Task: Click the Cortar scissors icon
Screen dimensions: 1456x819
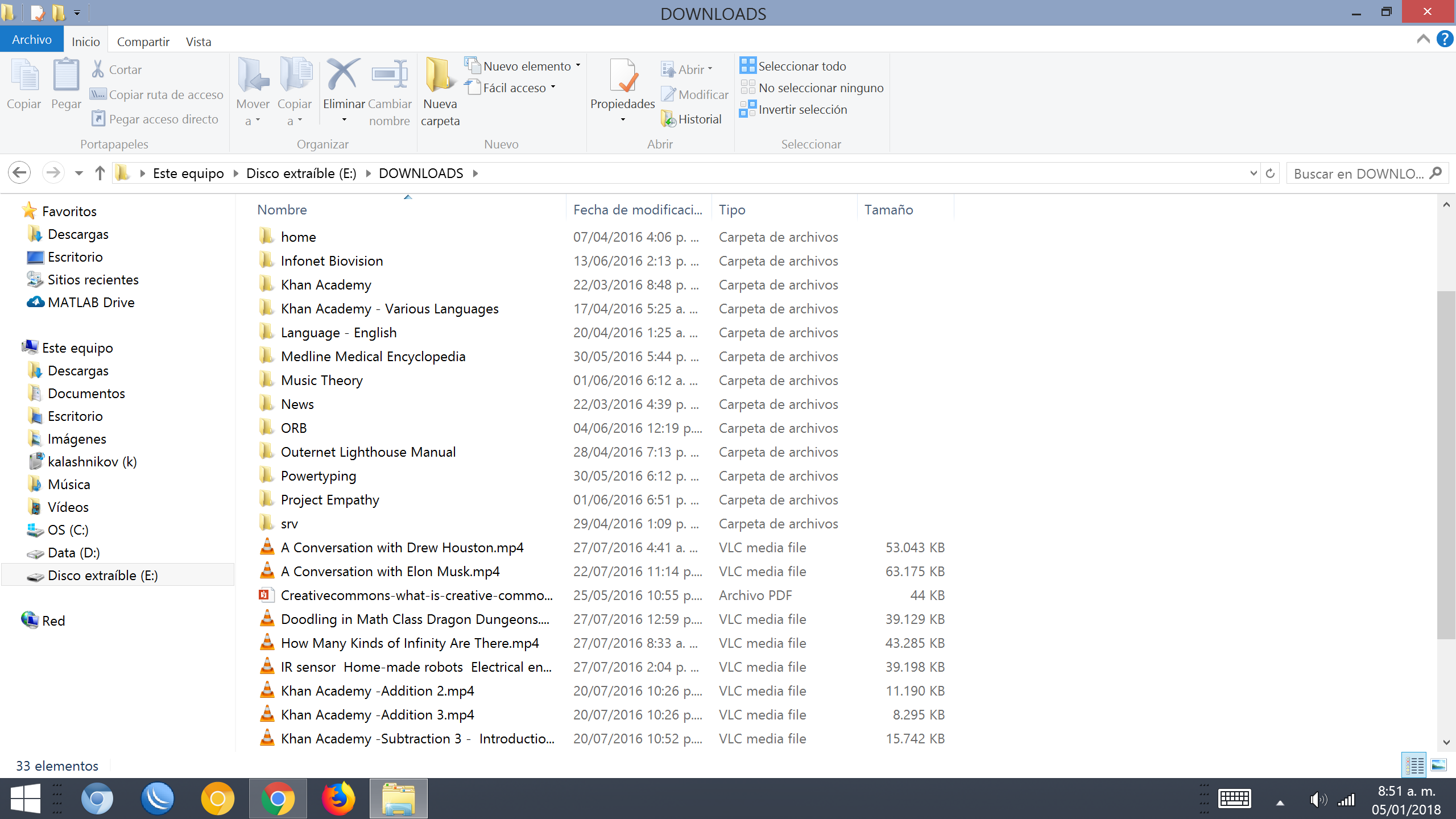Action: [98, 69]
